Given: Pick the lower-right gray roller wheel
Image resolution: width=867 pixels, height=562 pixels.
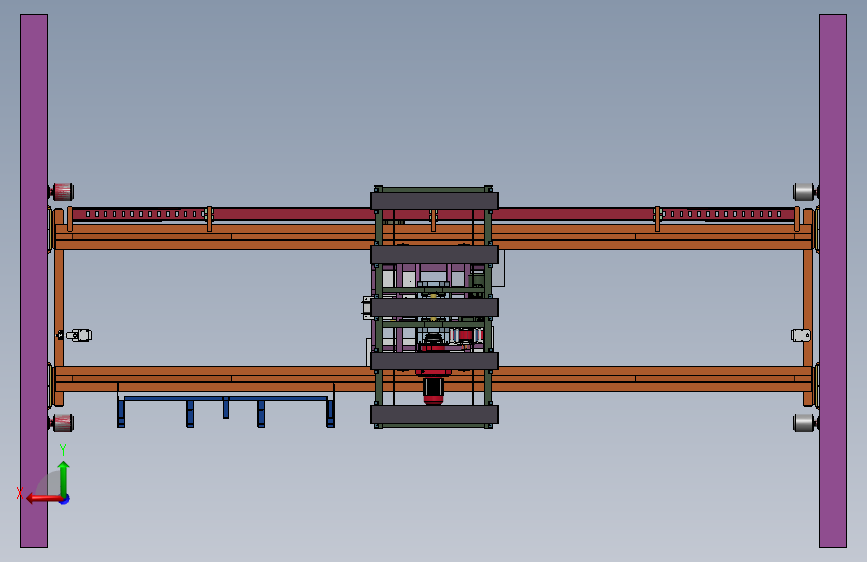Looking at the screenshot, I should coord(804,423).
